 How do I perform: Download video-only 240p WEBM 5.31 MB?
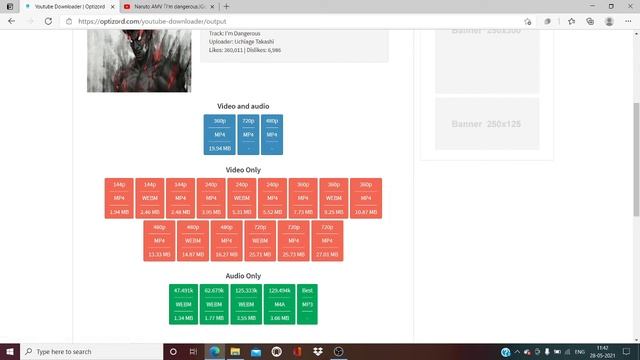242,198
